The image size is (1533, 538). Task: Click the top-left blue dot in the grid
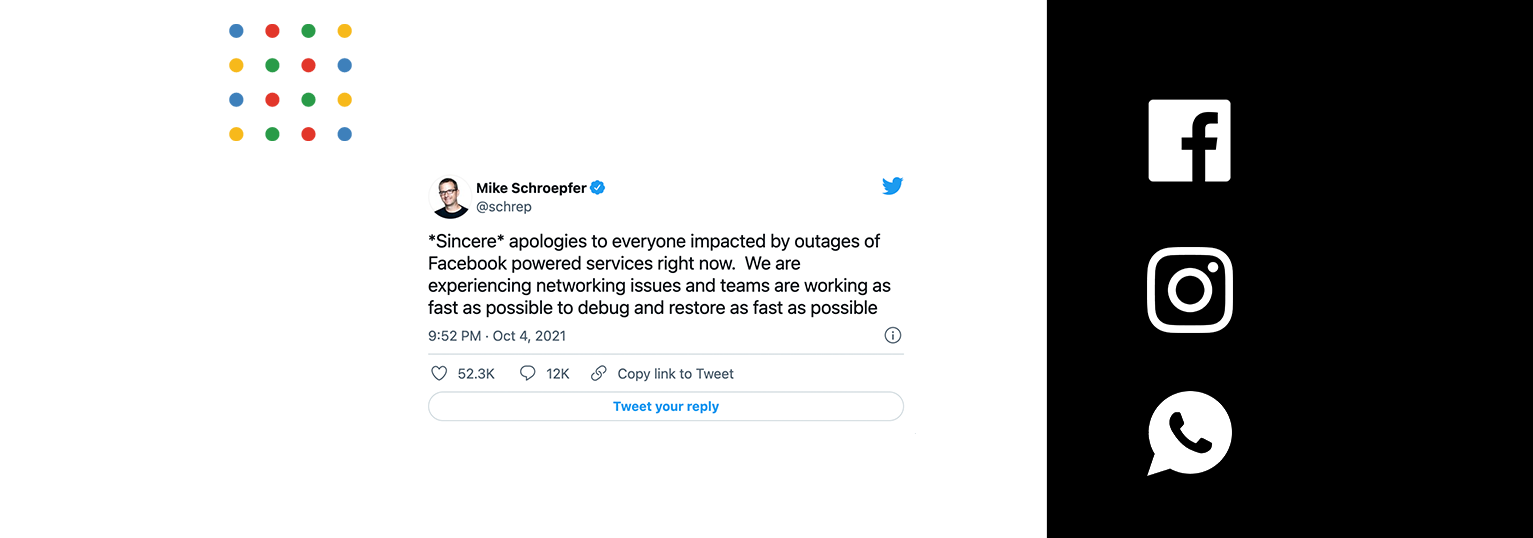(x=236, y=31)
